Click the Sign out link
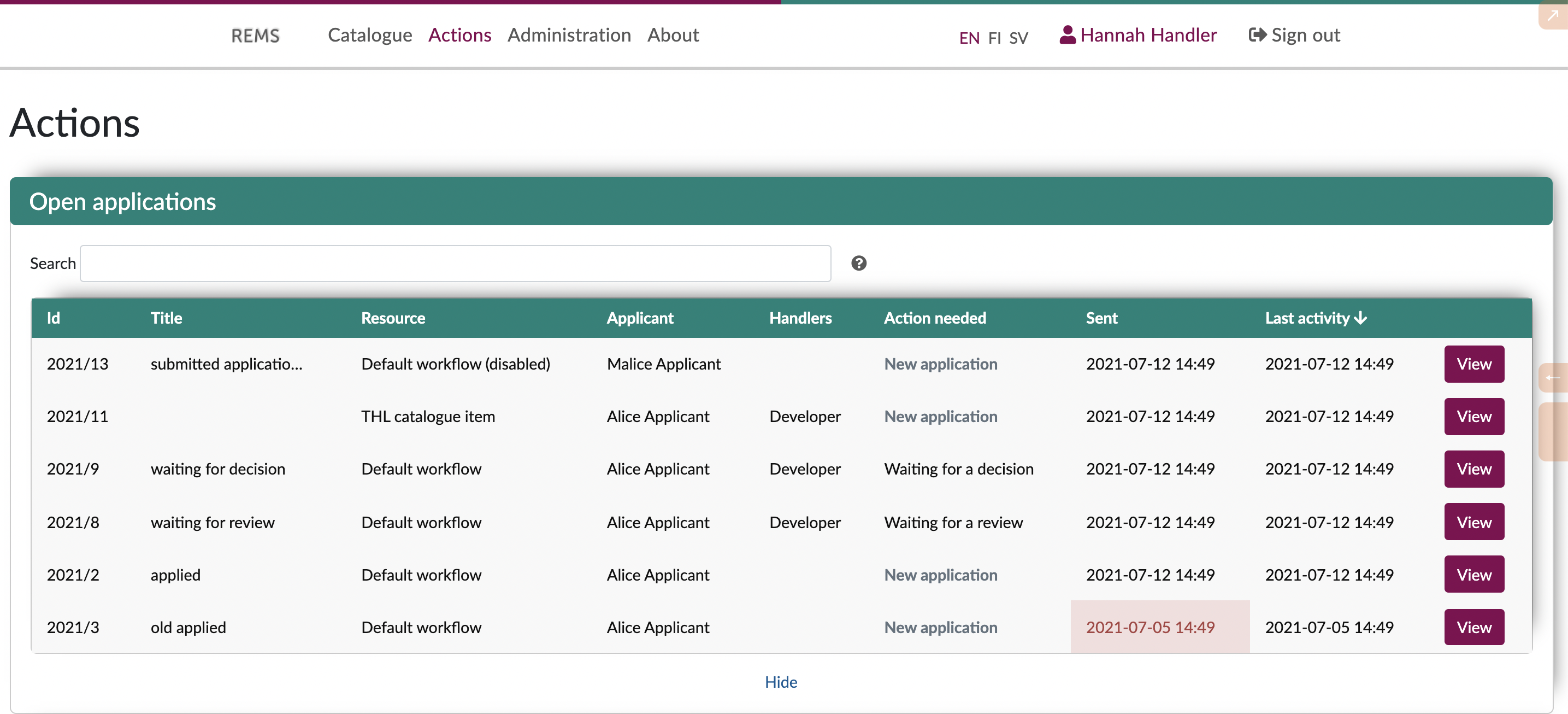 coord(1294,36)
